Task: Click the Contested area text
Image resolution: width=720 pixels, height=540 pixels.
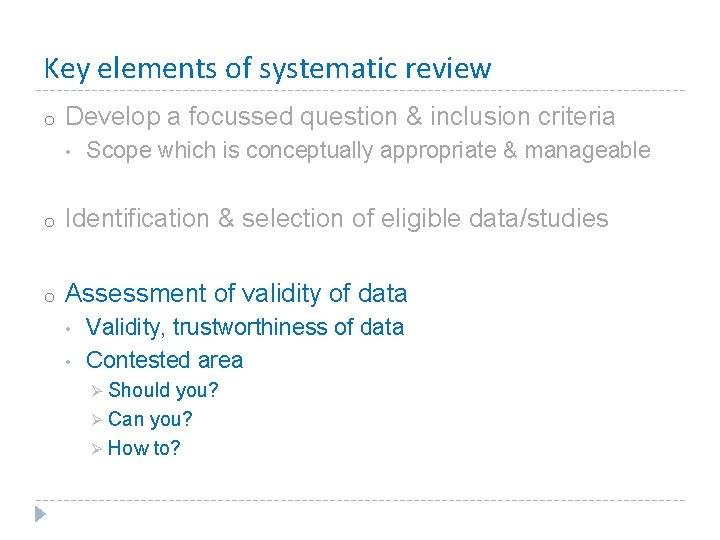Action: pos(164,360)
